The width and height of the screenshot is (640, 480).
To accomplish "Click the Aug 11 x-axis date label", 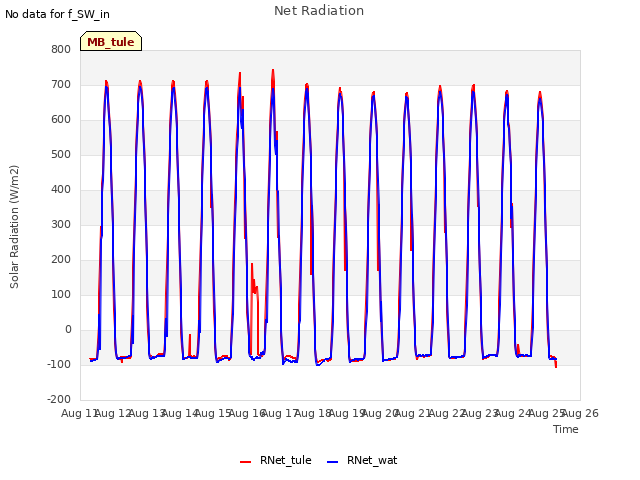I will [79, 413].
